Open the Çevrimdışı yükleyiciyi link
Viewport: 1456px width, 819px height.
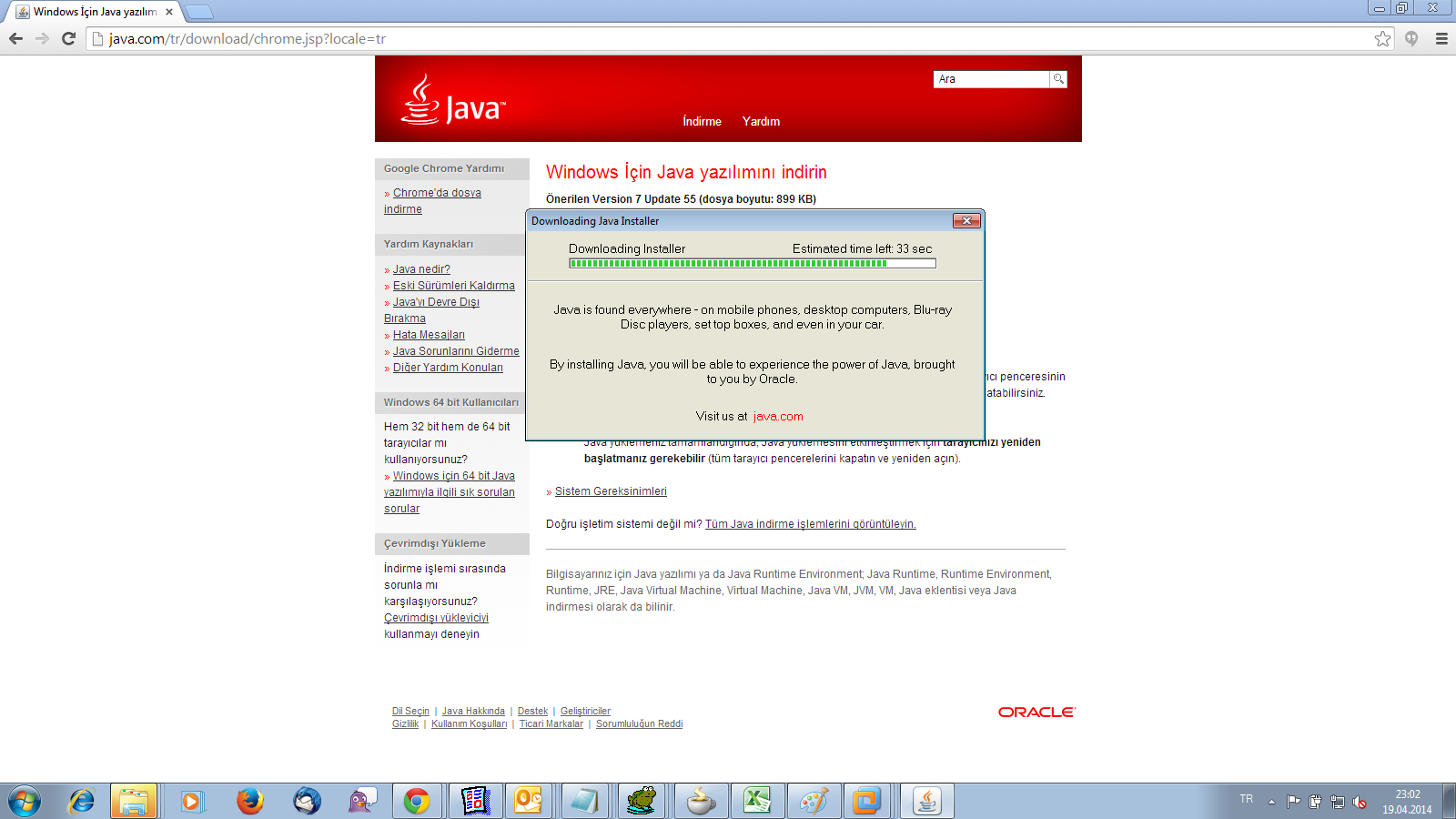[x=436, y=618]
